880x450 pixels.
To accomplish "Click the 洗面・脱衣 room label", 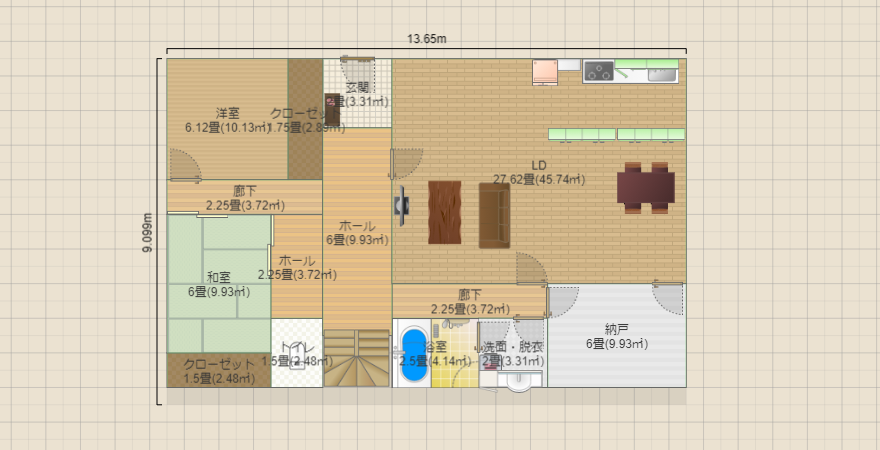I will (x=513, y=353).
